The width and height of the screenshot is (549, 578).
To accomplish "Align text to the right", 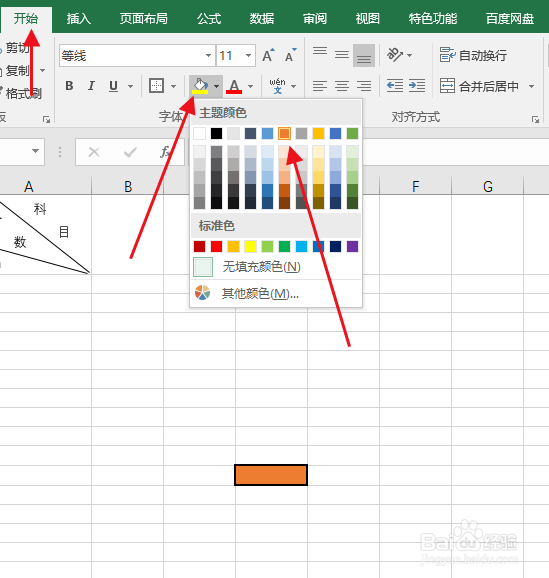I will 364,86.
